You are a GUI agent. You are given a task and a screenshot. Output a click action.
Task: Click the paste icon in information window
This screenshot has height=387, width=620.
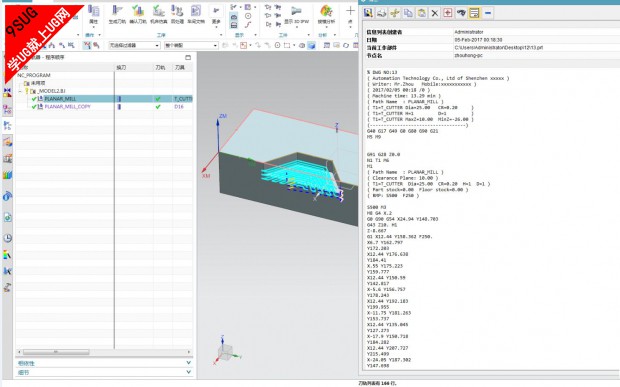[422, 13]
